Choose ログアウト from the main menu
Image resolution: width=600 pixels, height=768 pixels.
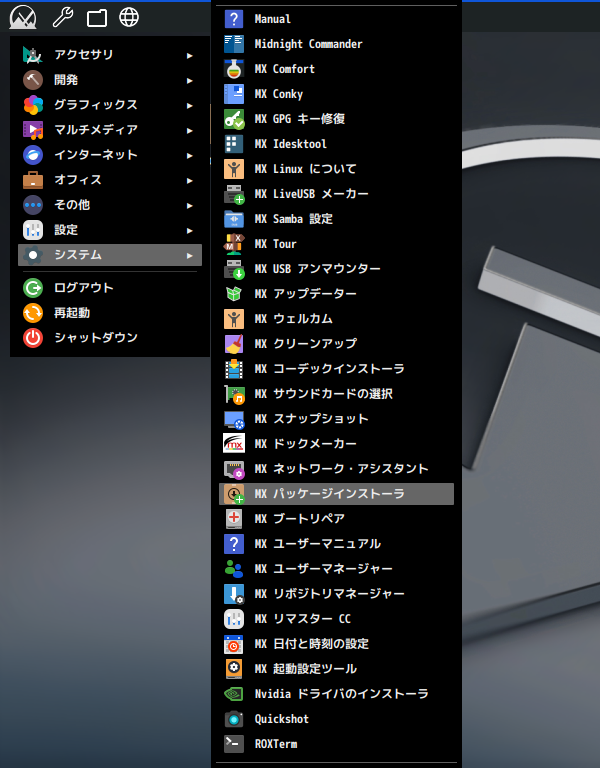pyautogui.click(x=110, y=288)
